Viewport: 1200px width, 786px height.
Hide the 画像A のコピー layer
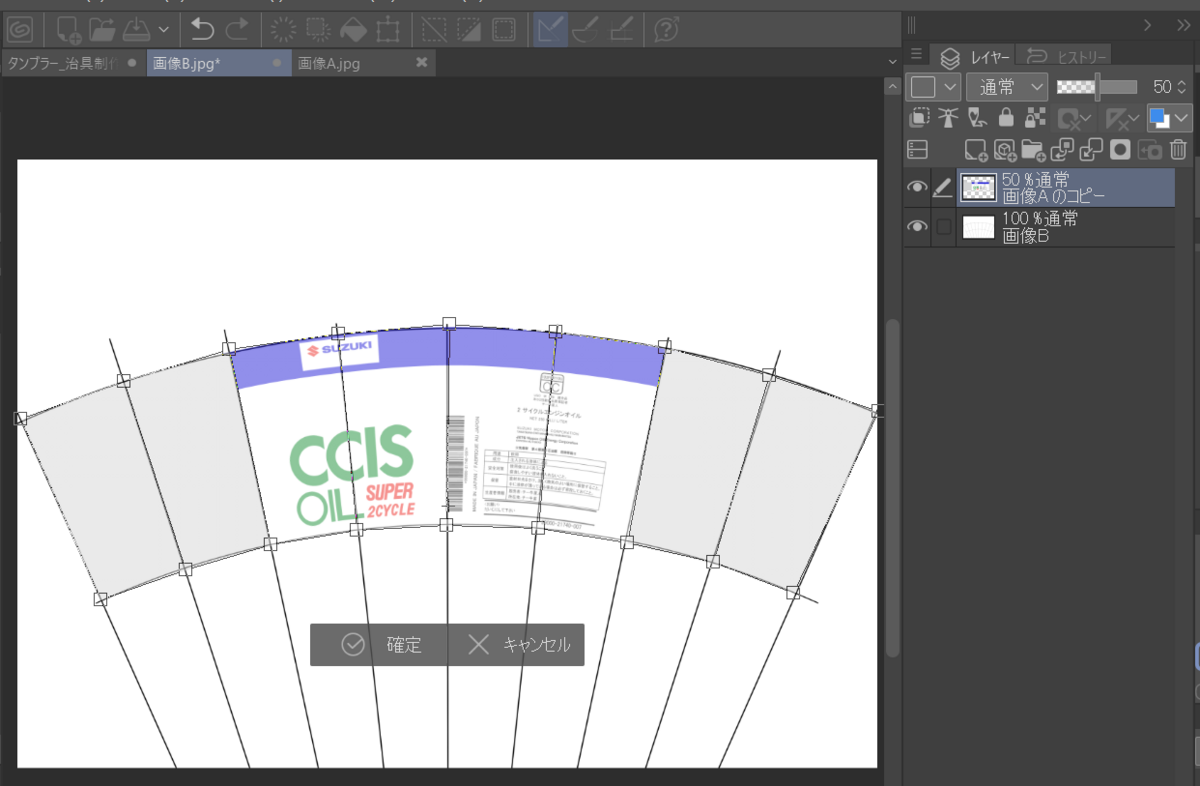pos(917,187)
